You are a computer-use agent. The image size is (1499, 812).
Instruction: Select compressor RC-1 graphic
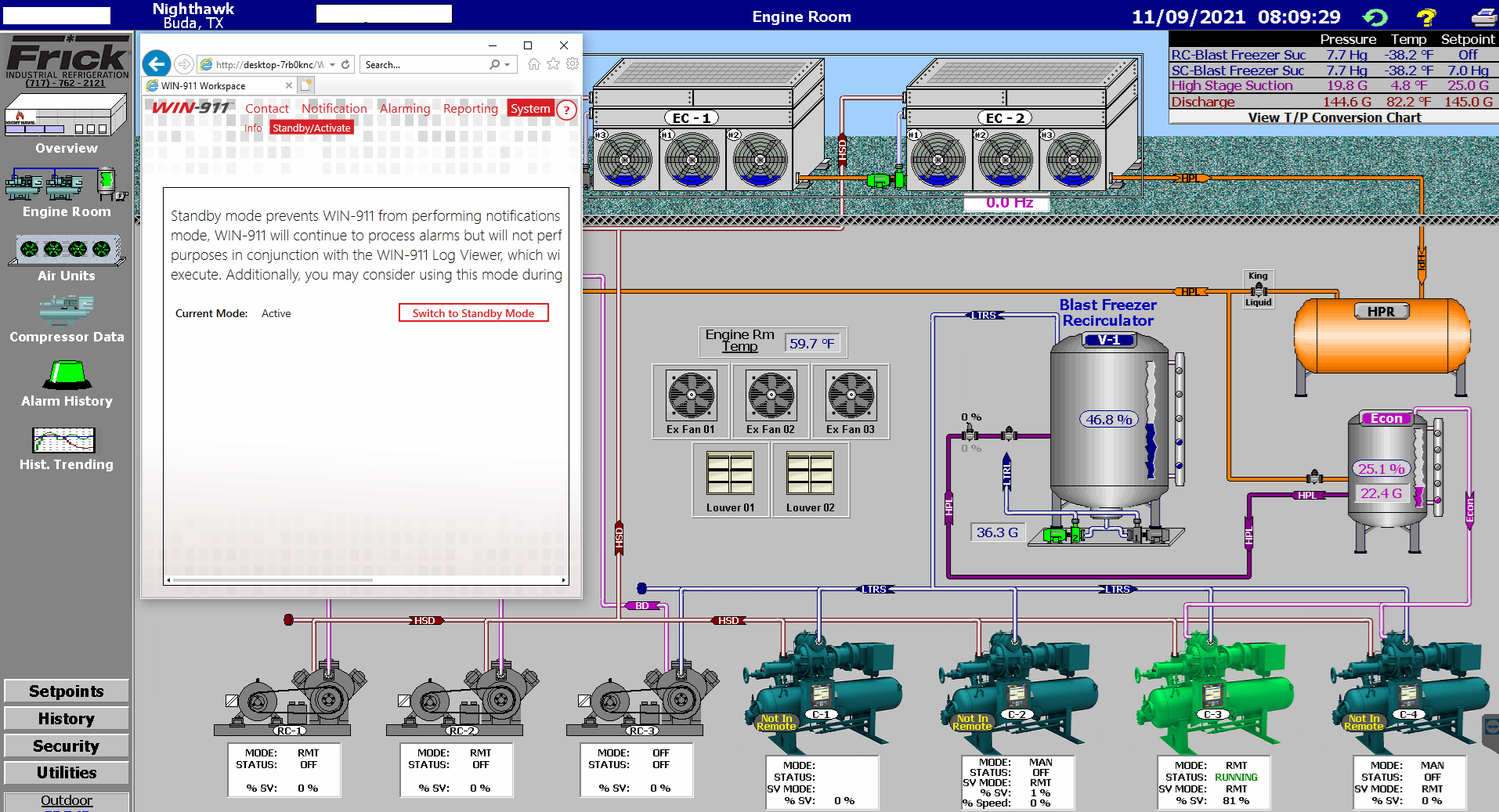click(x=291, y=698)
